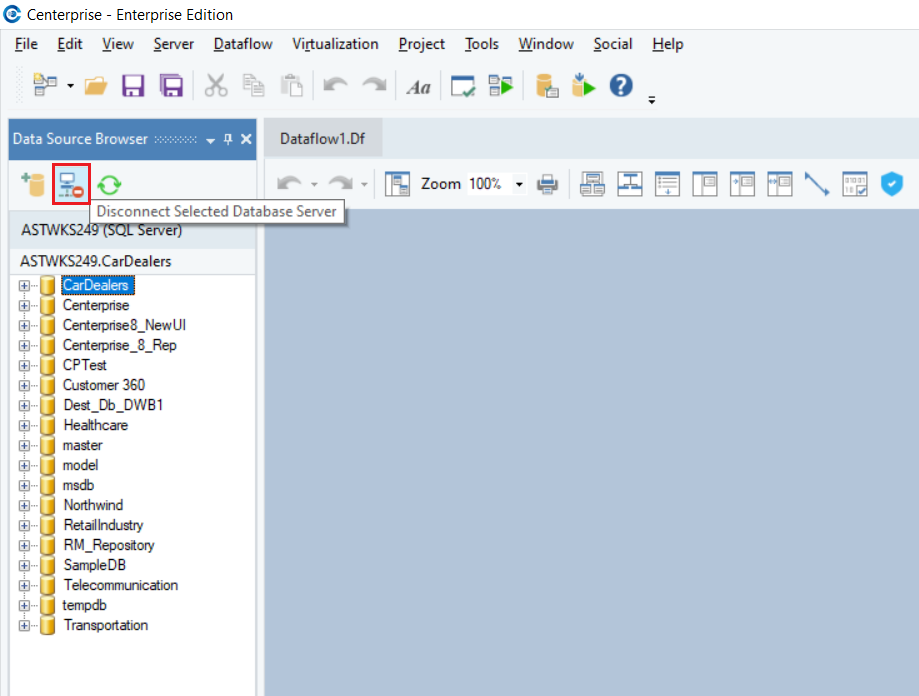Expand the CarDealers database node
This screenshot has height=696, width=919.
[25, 286]
